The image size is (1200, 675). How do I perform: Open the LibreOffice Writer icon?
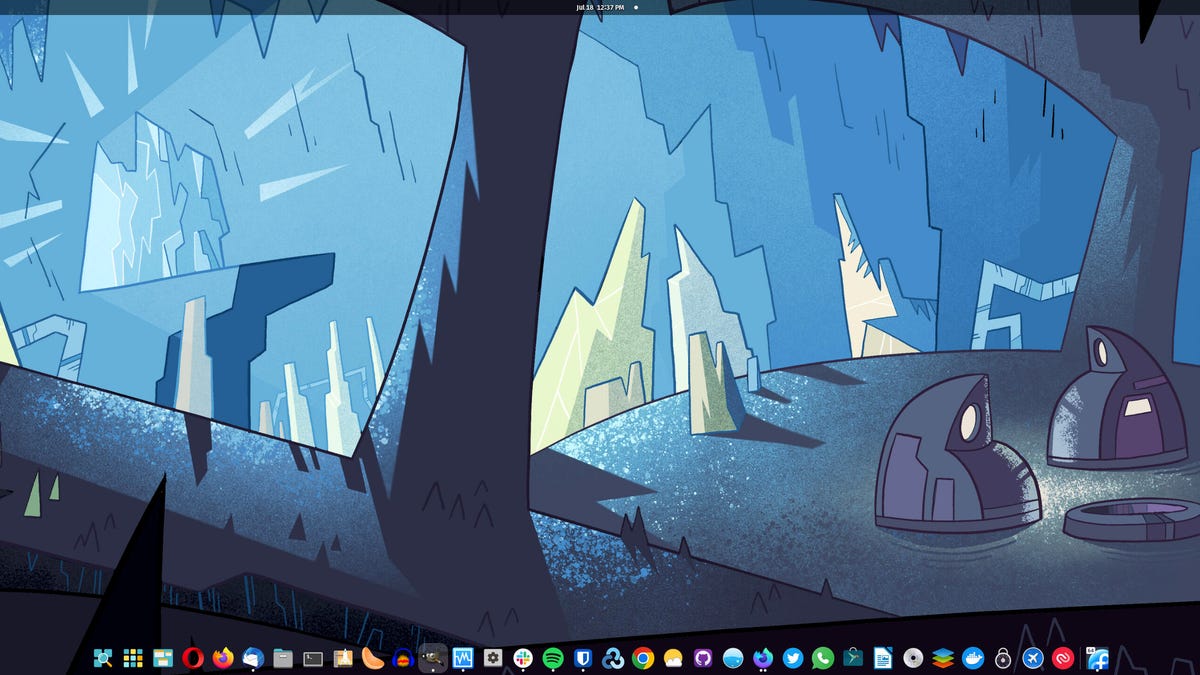(x=883, y=658)
